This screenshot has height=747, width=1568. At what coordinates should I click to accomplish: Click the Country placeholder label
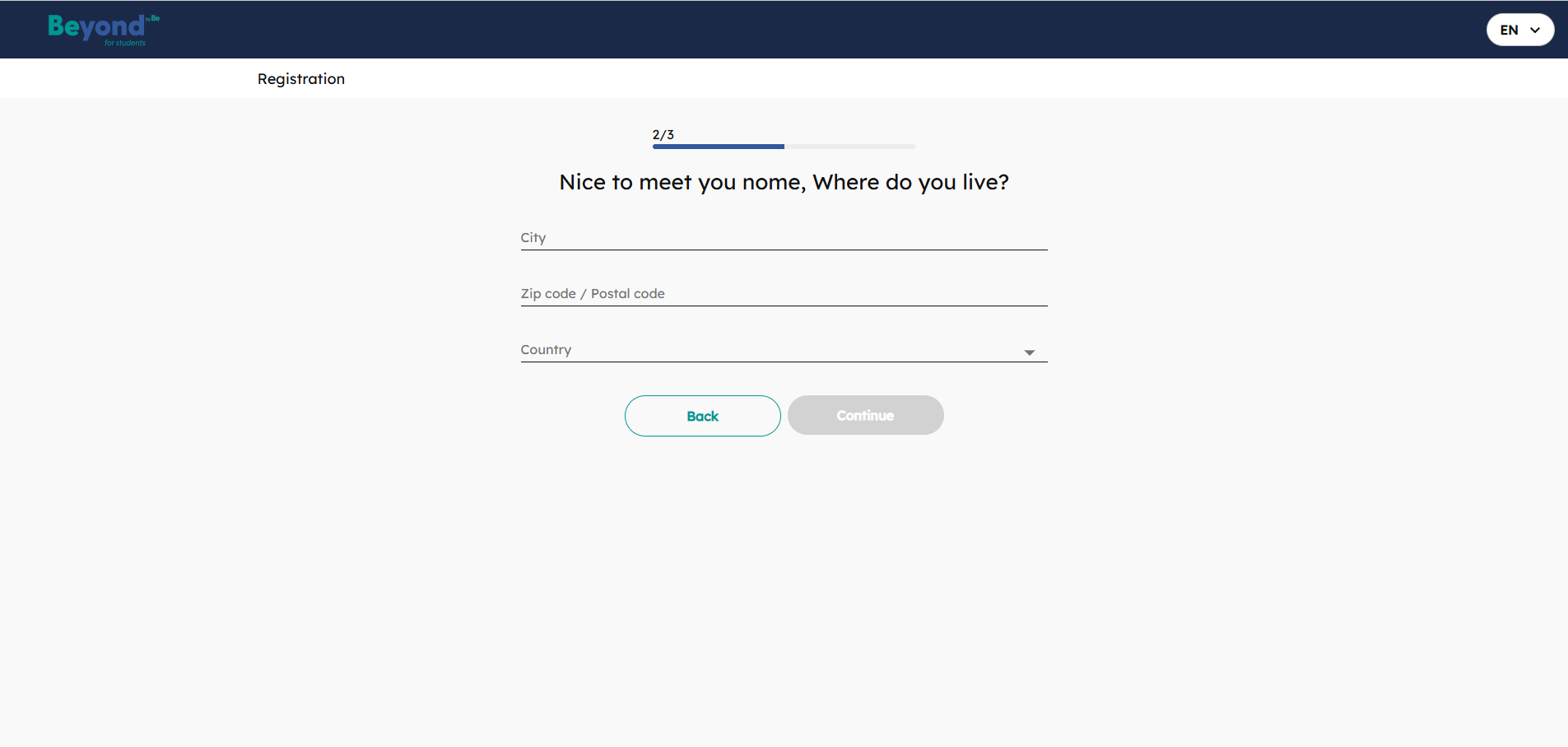[x=546, y=350]
